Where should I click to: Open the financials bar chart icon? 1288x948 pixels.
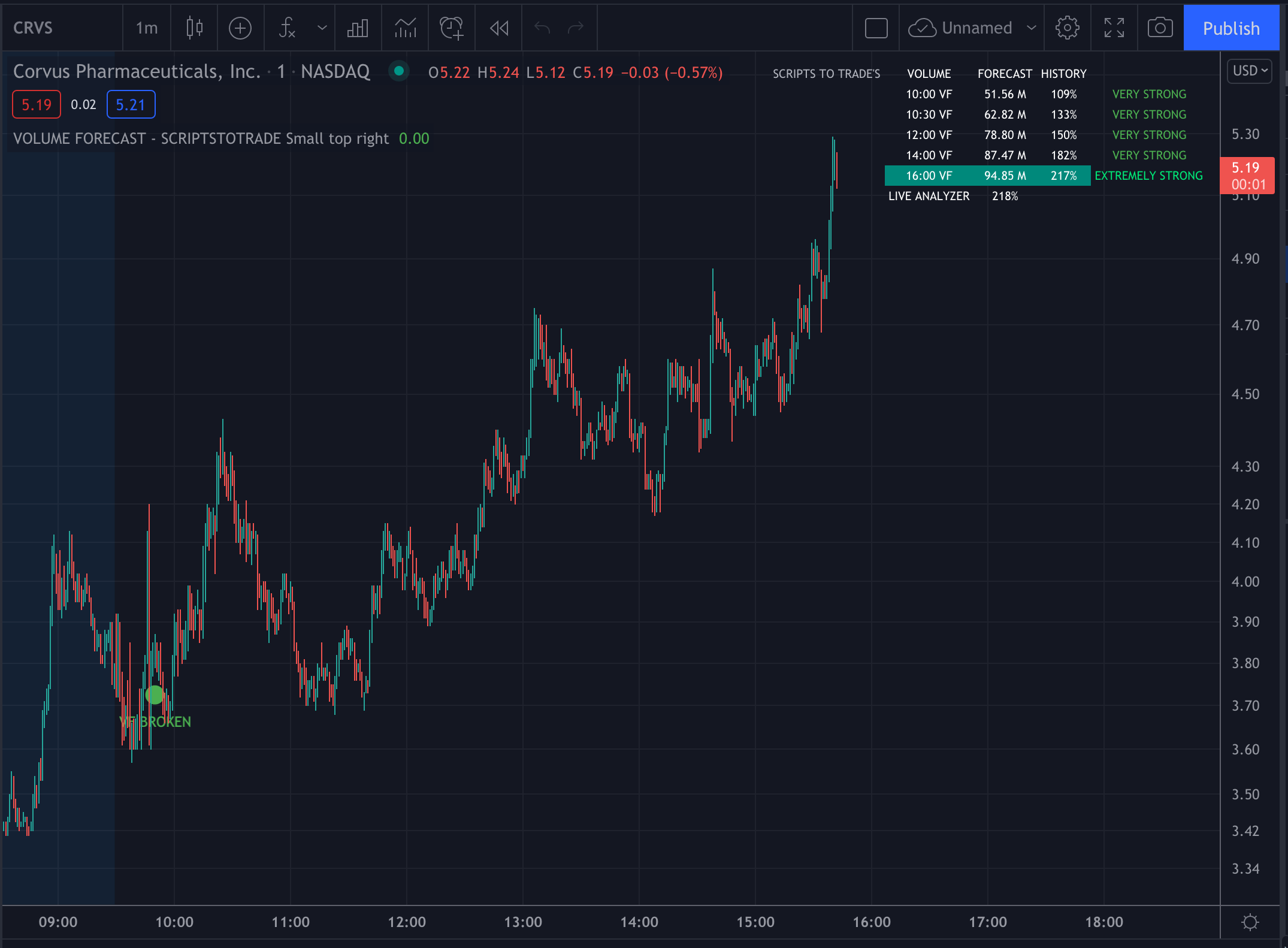click(358, 28)
